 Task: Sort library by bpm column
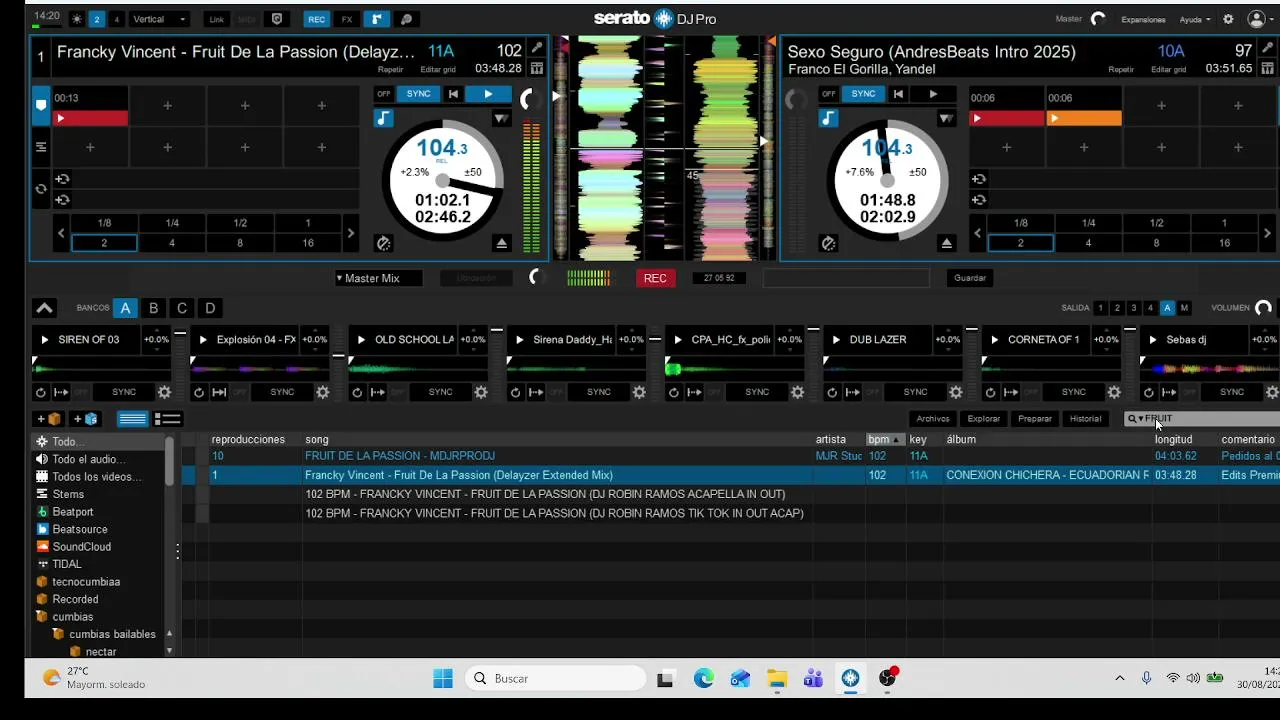(885, 440)
